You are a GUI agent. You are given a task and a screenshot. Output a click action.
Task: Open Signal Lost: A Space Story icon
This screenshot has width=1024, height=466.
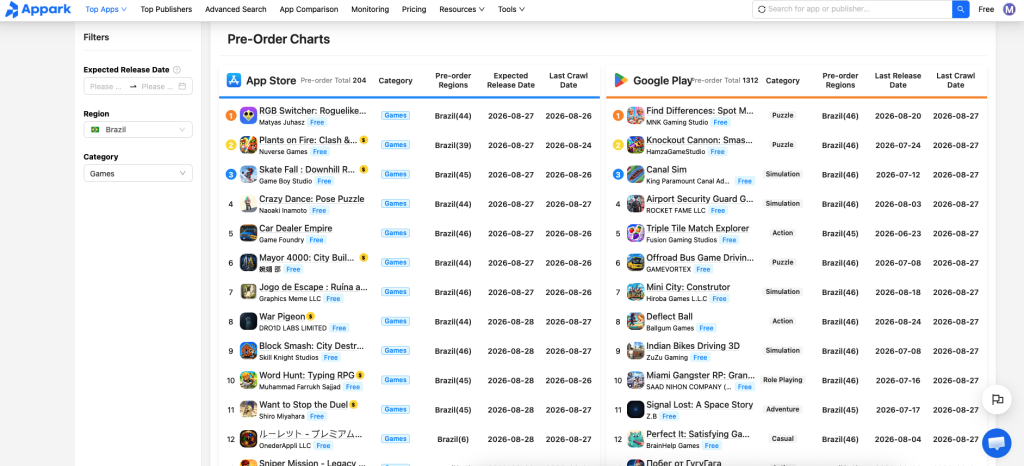click(635, 409)
